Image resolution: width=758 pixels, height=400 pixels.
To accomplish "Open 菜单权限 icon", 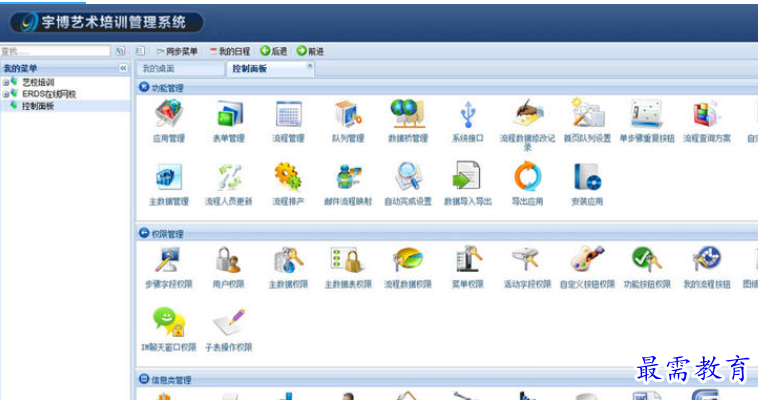I will coord(467,259).
